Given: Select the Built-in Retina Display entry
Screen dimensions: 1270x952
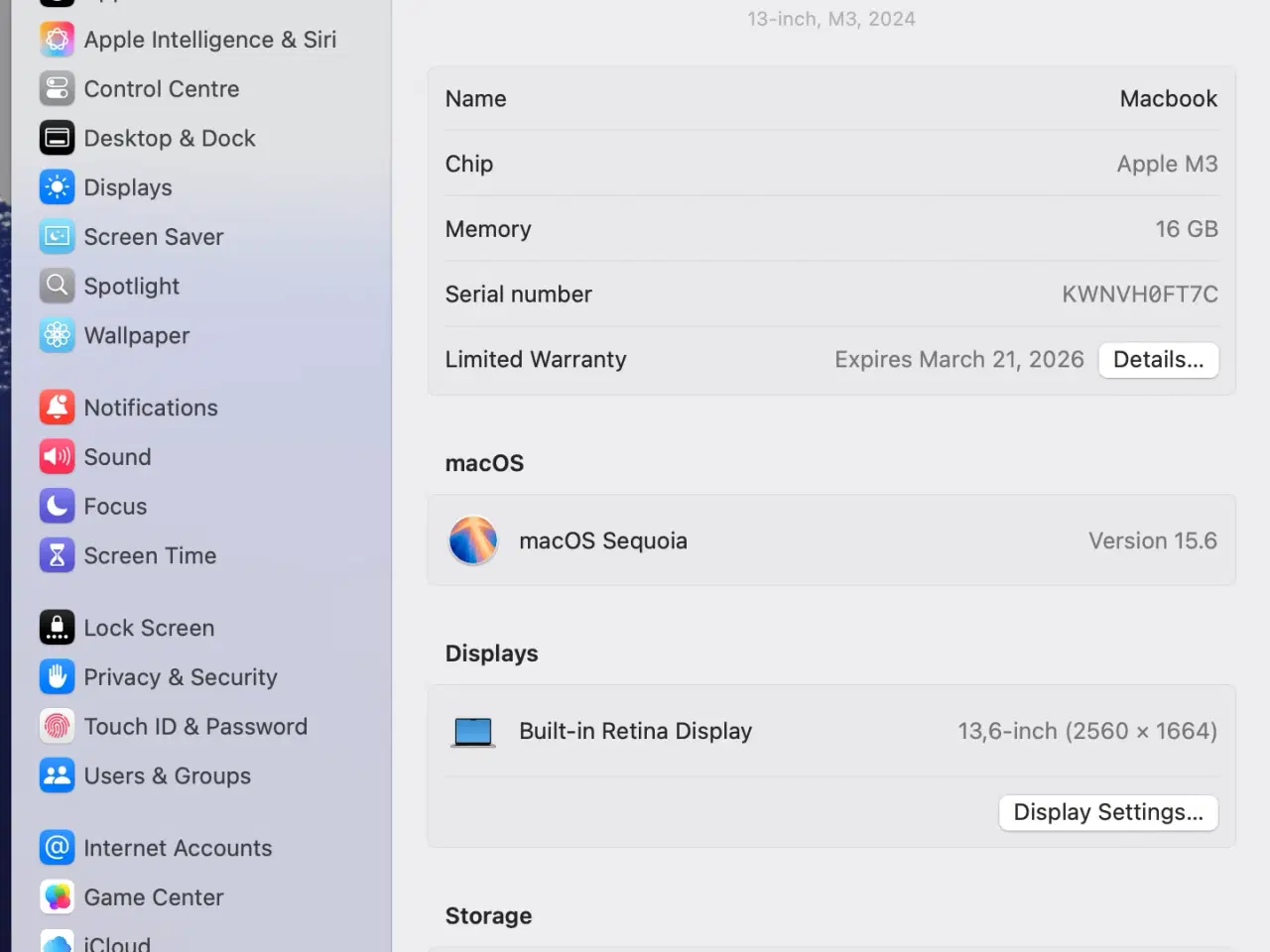Looking at the screenshot, I should tap(635, 731).
